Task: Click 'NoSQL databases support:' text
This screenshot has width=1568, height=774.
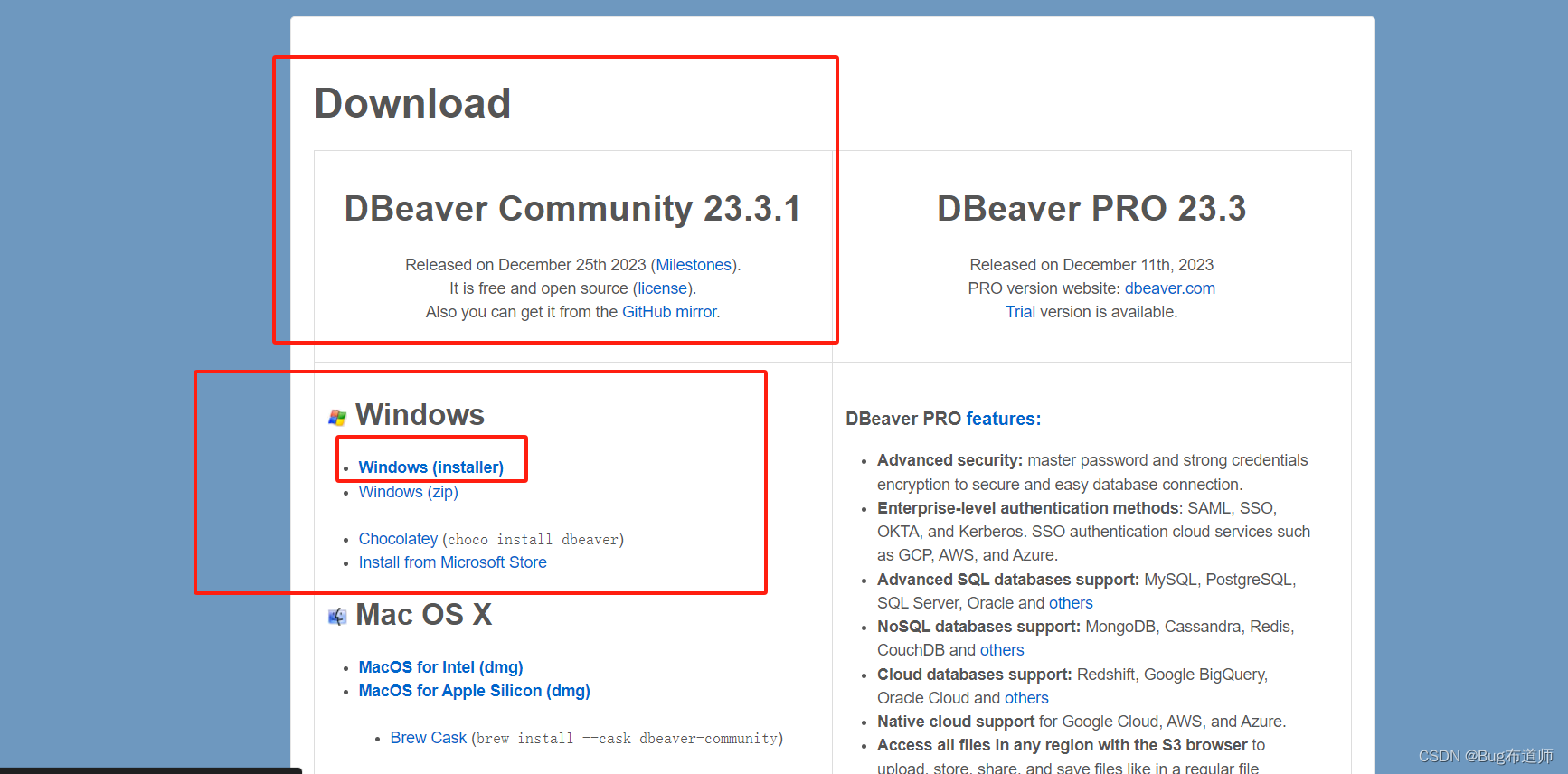Action: (978, 627)
